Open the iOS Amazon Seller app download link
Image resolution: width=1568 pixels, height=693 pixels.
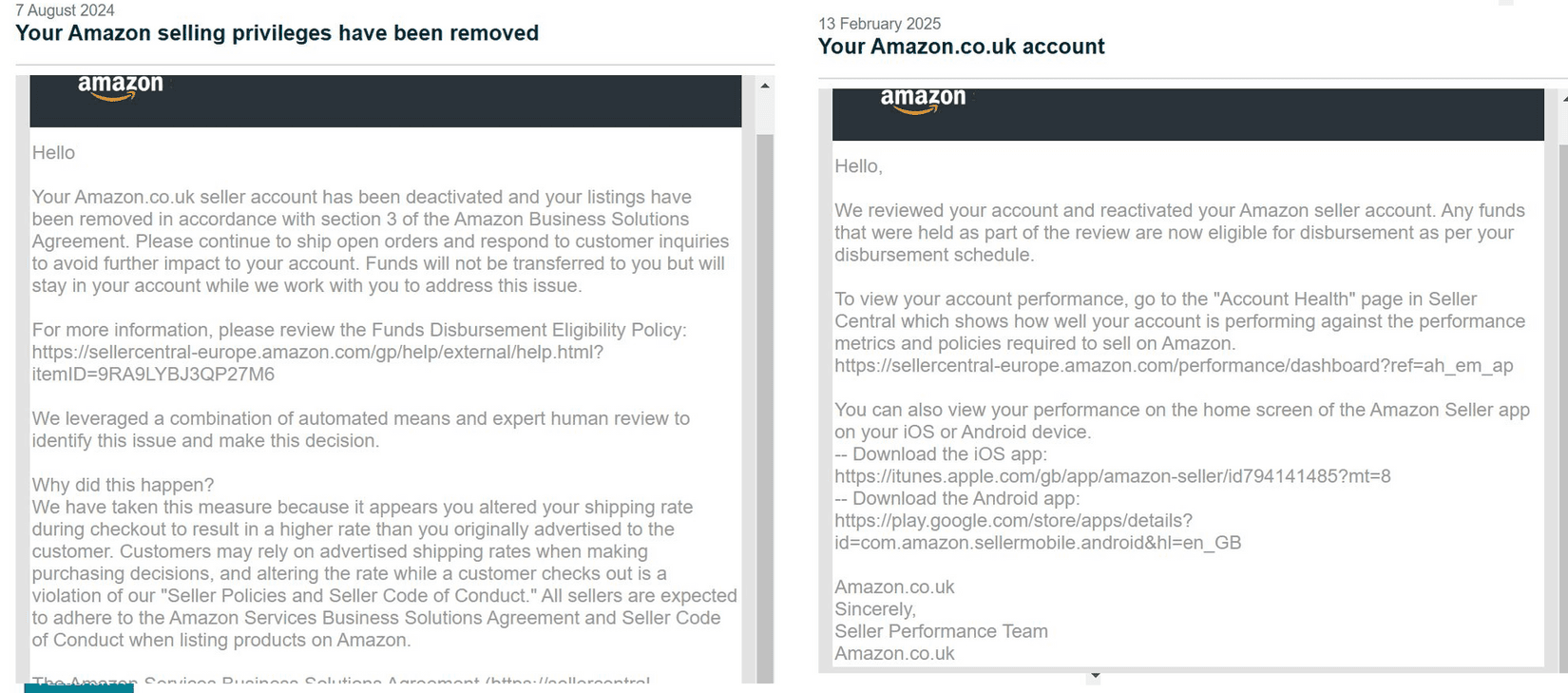click(1112, 475)
